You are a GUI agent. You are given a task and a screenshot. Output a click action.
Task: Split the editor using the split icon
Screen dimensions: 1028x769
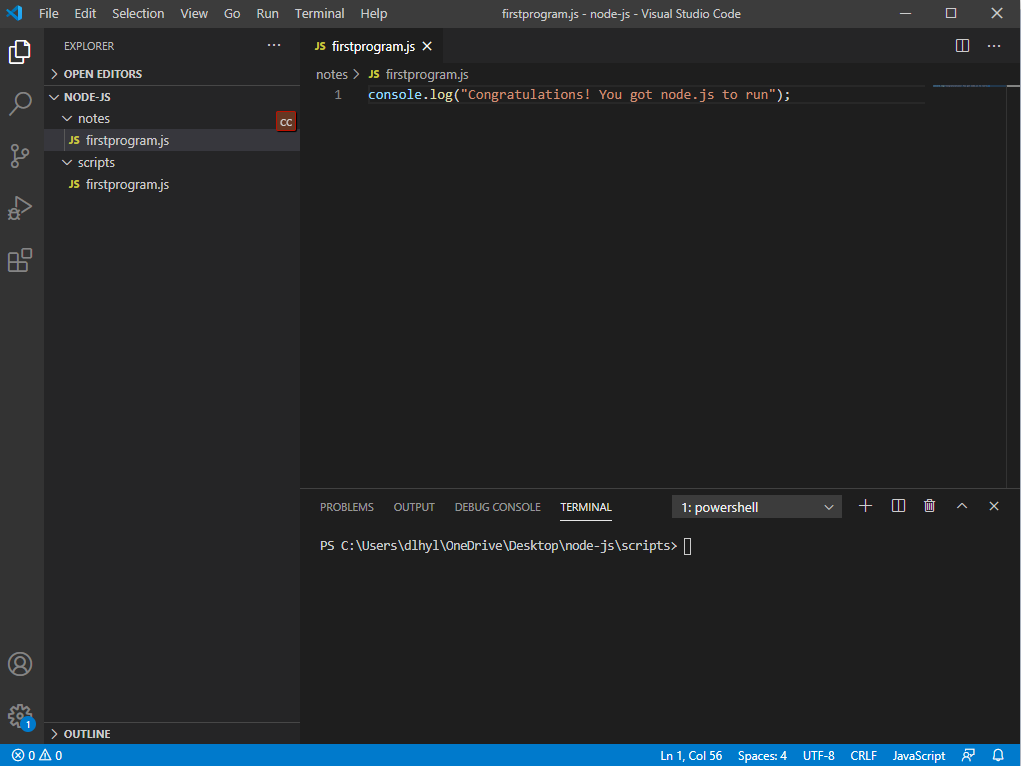[962, 45]
